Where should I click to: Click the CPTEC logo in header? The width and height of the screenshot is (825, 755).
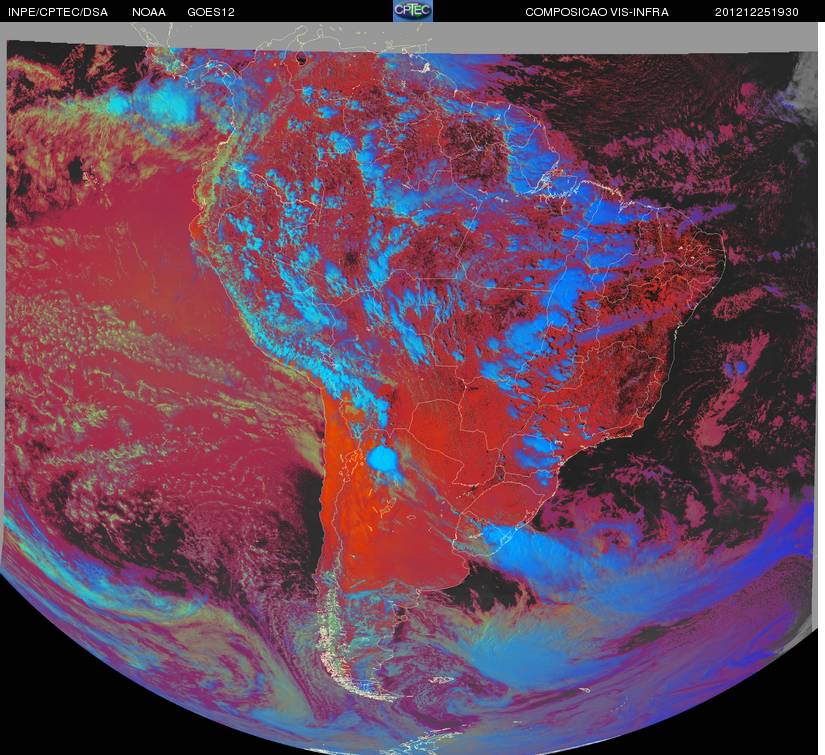[x=412, y=11]
